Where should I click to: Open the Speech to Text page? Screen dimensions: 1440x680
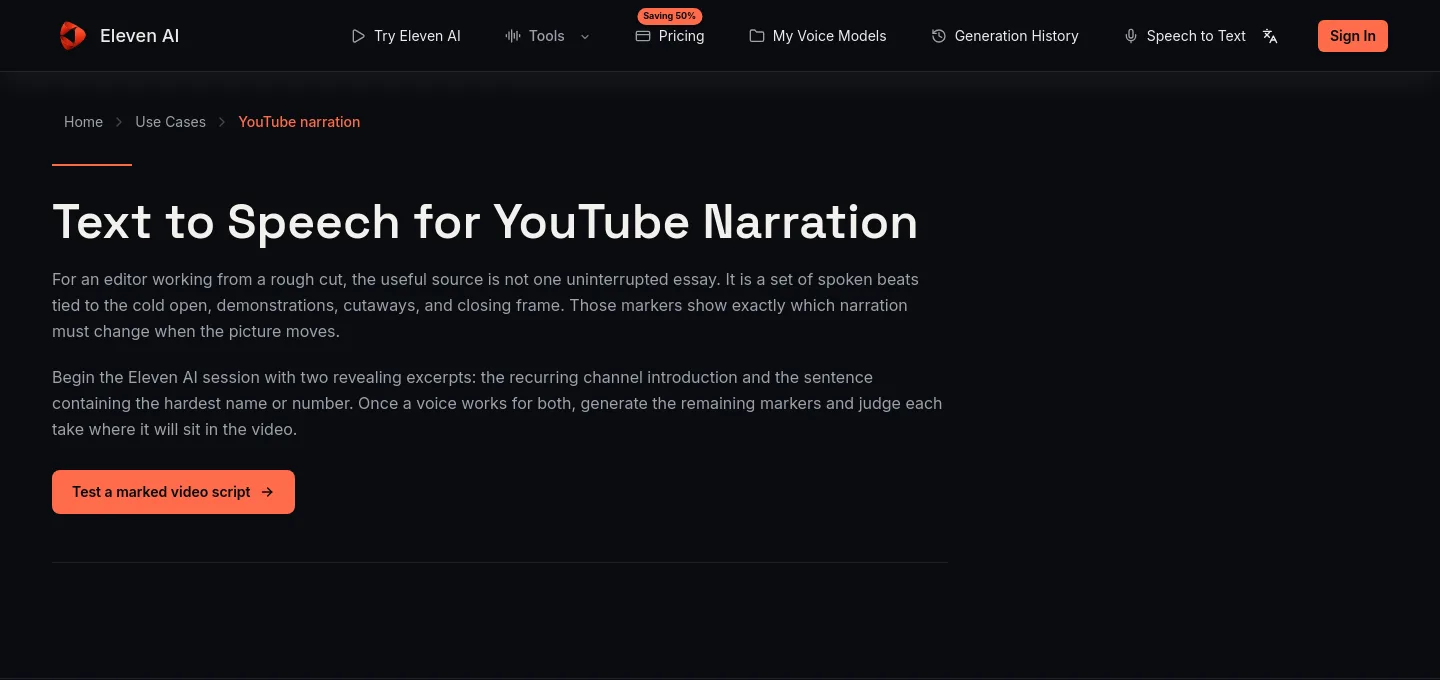tap(1185, 36)
